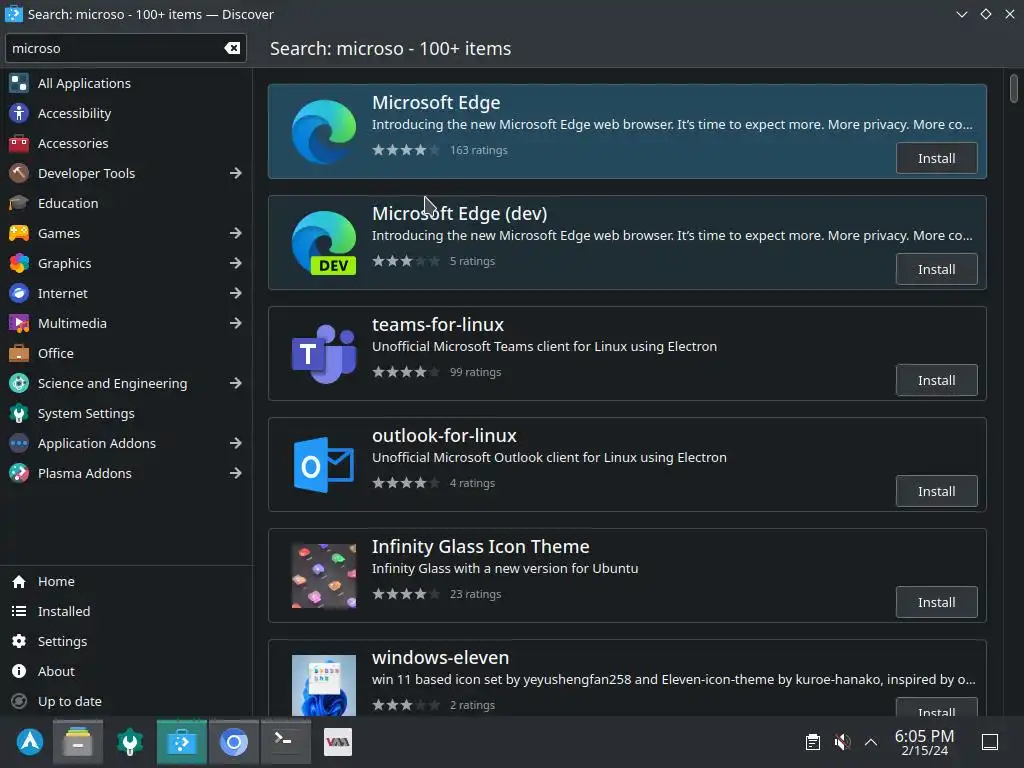The height and width of the screenshot is (768, 1024).
Task: Switch to Discover in the taskbar
Action: tap(182, 742)
